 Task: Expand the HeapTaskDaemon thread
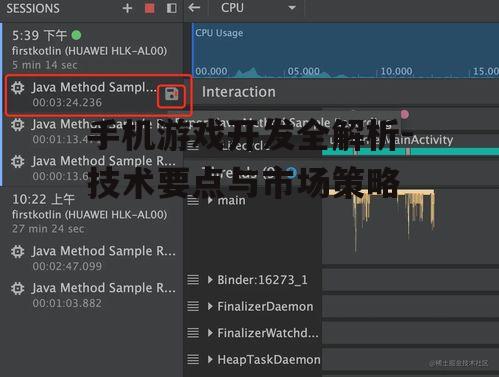[210, 359]
